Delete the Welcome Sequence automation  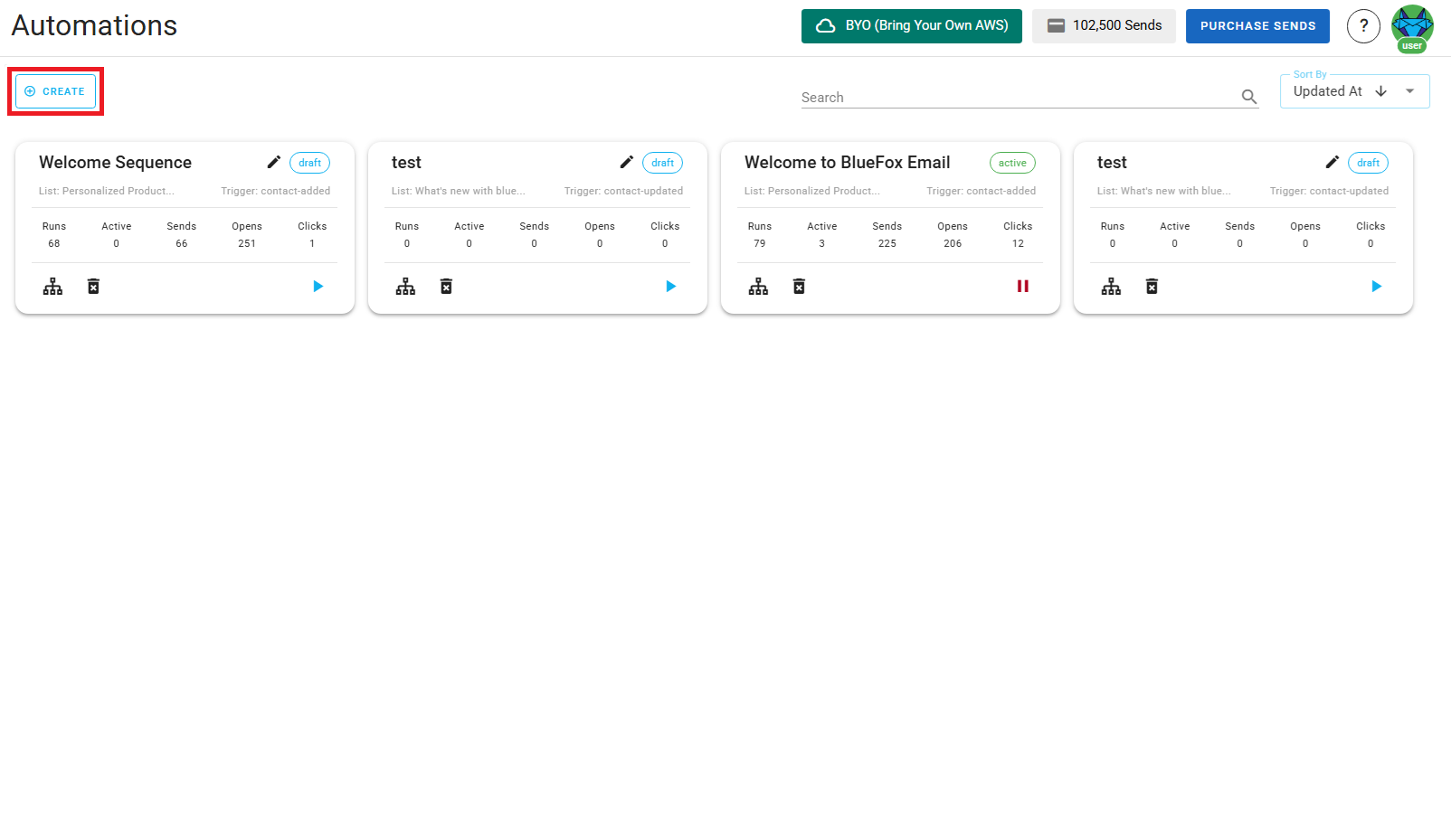click(x=93, y=286)
